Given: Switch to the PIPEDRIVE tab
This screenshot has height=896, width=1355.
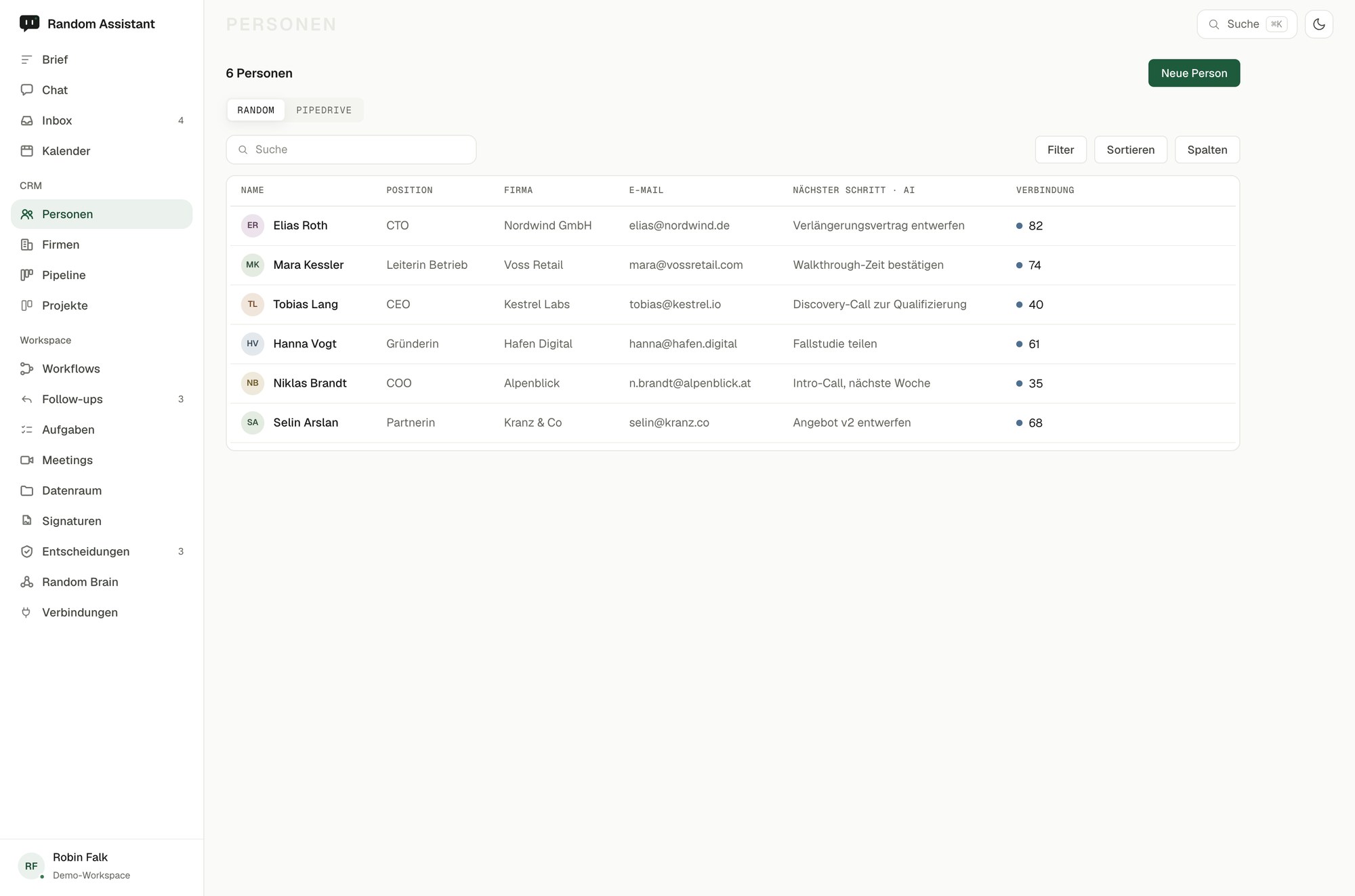Looking at the screenshot, I should [x=324, y=110].
